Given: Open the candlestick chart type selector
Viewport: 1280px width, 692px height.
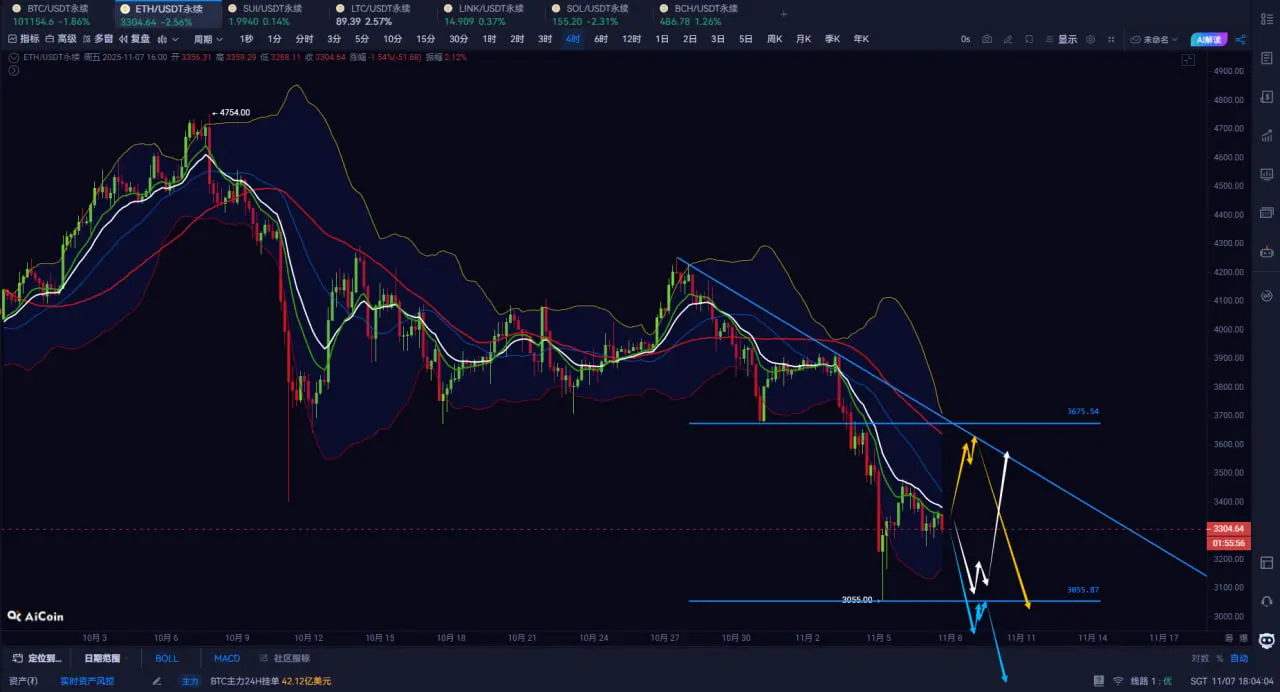Looking at the screenshot, I should (167, 39).
